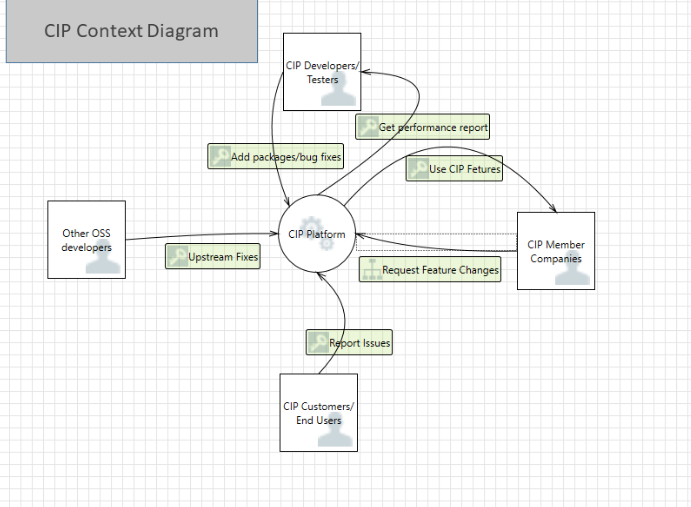Click the Get performance report flow label

[423, 127]
